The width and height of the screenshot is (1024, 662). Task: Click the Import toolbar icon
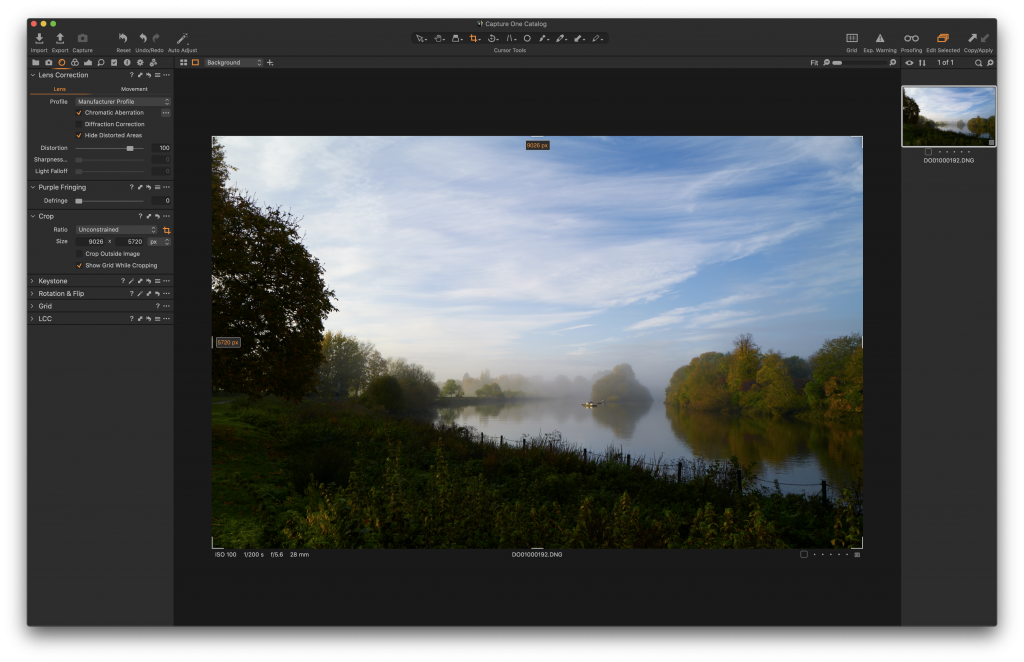39,39
